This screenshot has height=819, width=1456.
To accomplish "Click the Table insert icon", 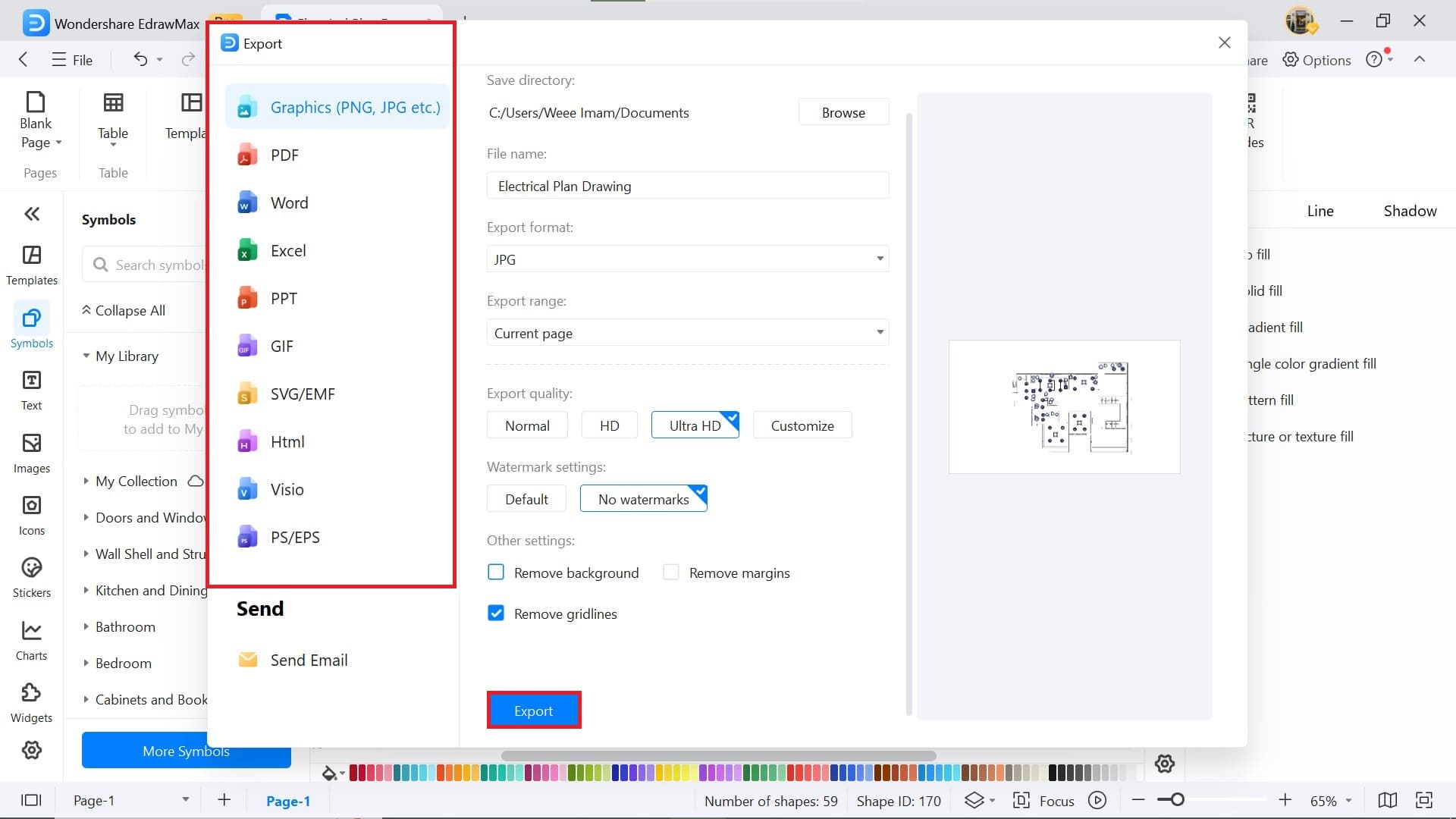I will click(113, 102).
